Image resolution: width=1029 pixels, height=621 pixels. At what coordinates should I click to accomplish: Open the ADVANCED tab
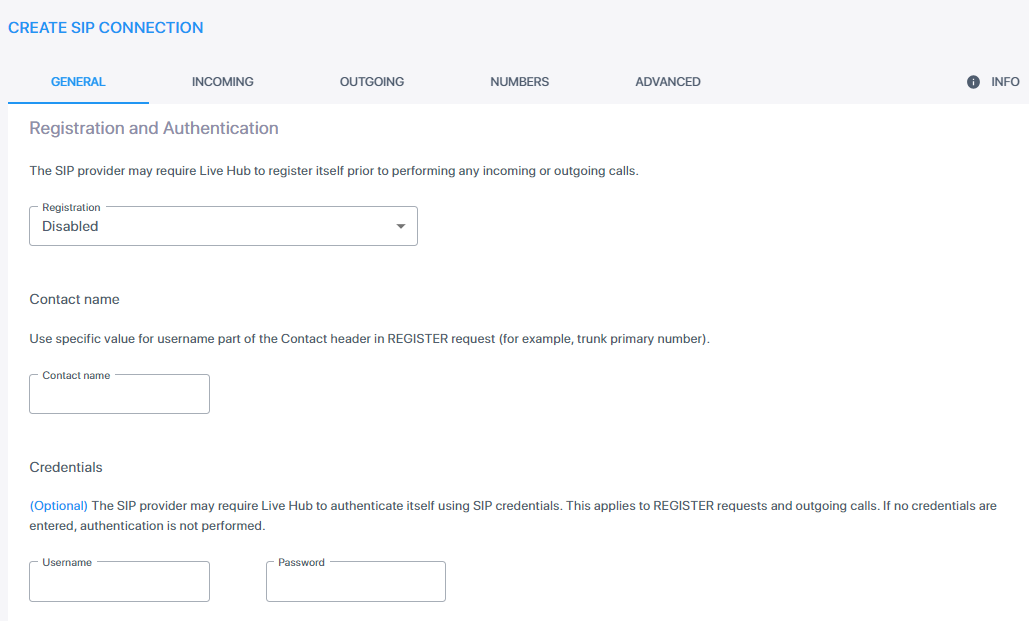[667, 82]
